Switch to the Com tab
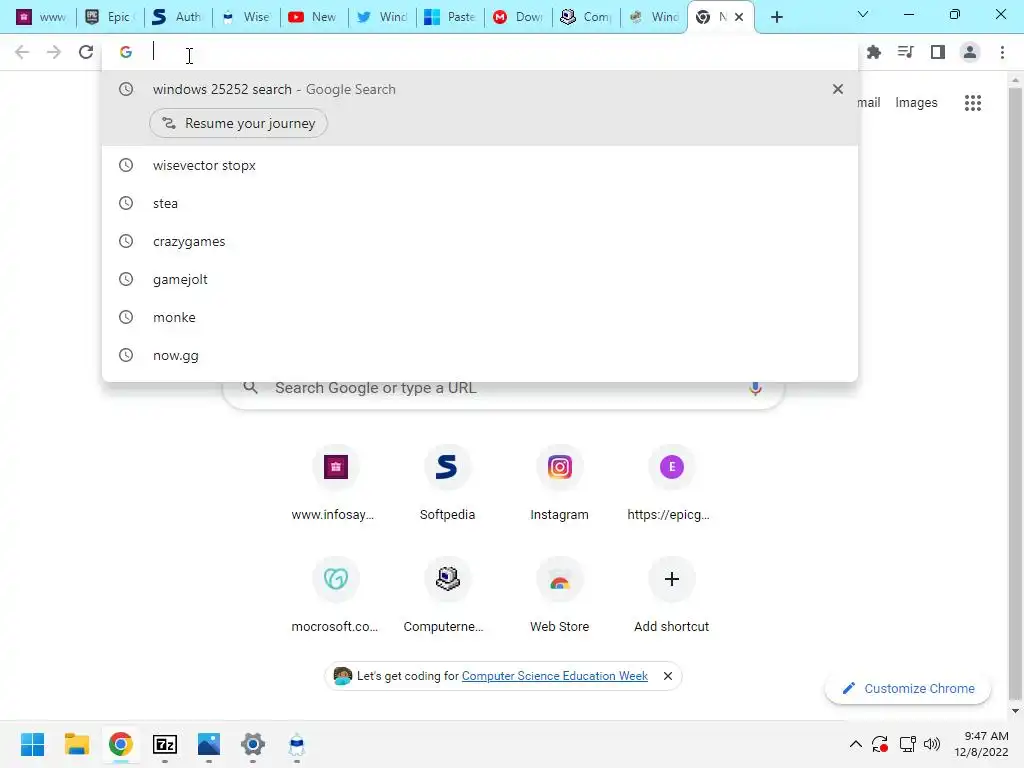 pyautogui.click(x=586, y=17)
